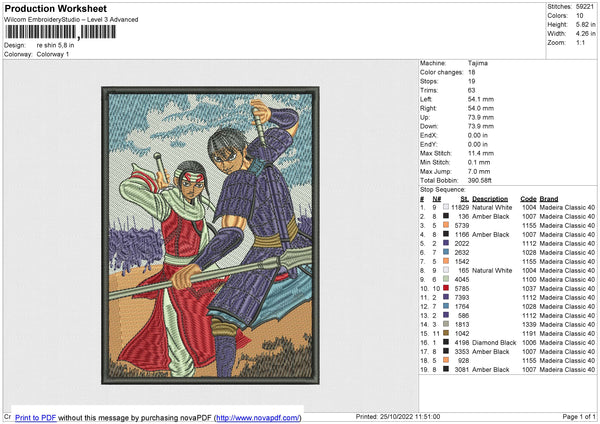The width and height of the screenshot is (600, 424).
Task: Click the Min Stitch value 0.1 mm
Action: point(479,162)
